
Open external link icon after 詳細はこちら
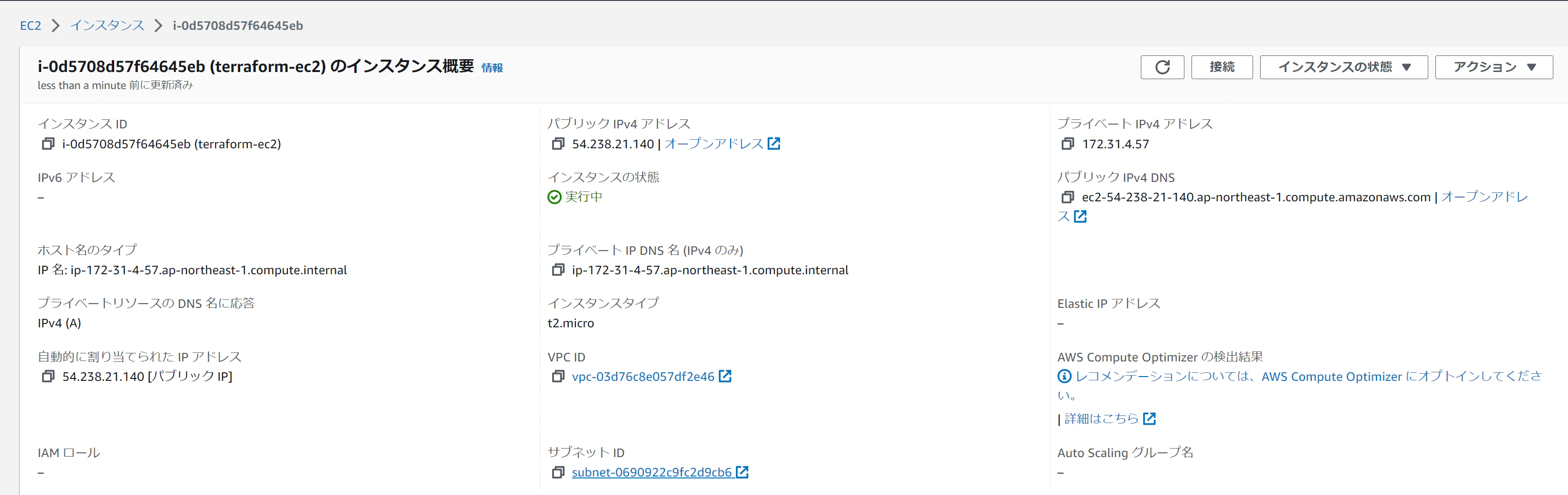click(x=1149, y=418)
